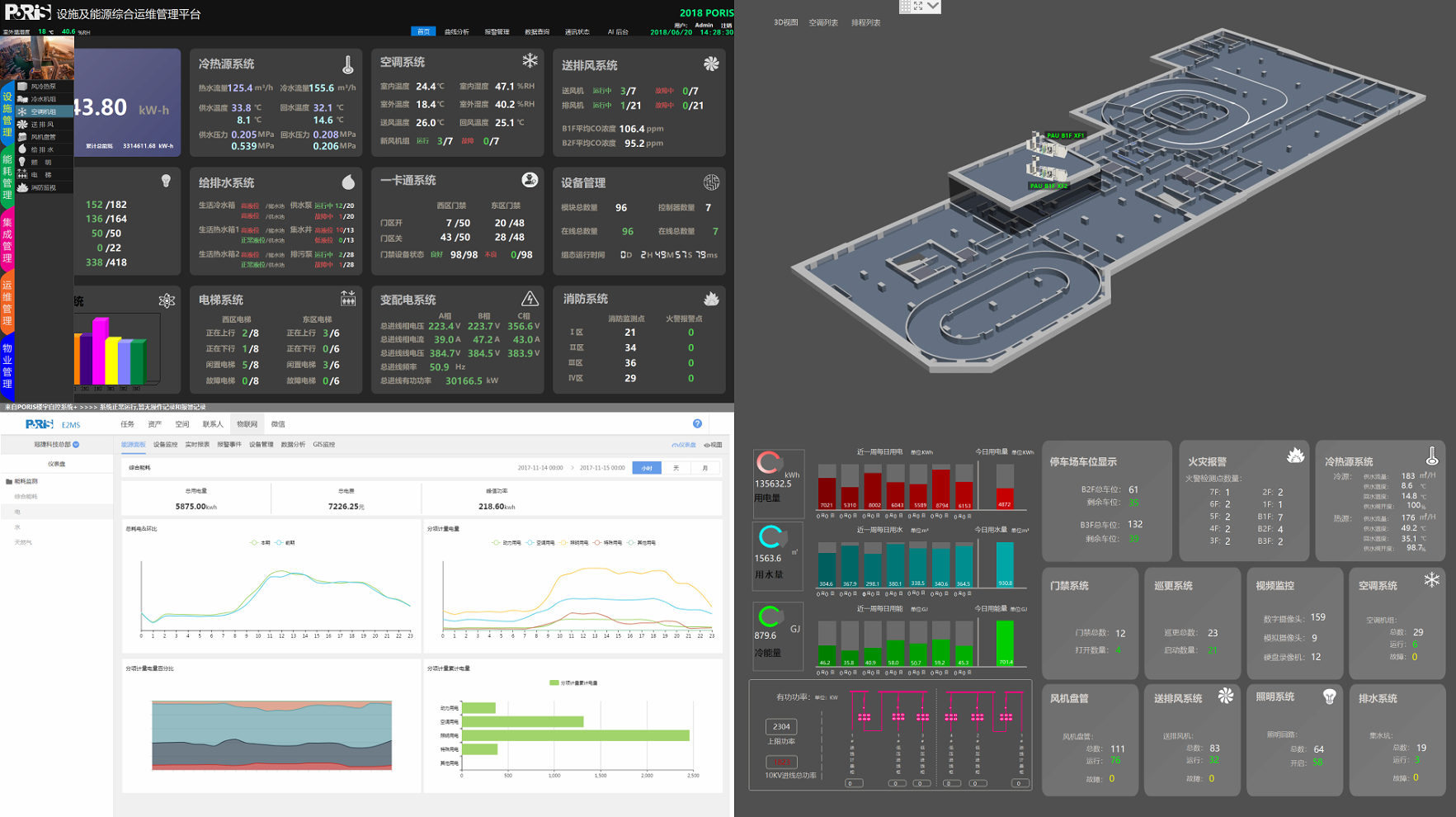Click the circuit icon in 设备管理 card
The width and height of the screenshot is (1456, 817).
coord(711,182)
